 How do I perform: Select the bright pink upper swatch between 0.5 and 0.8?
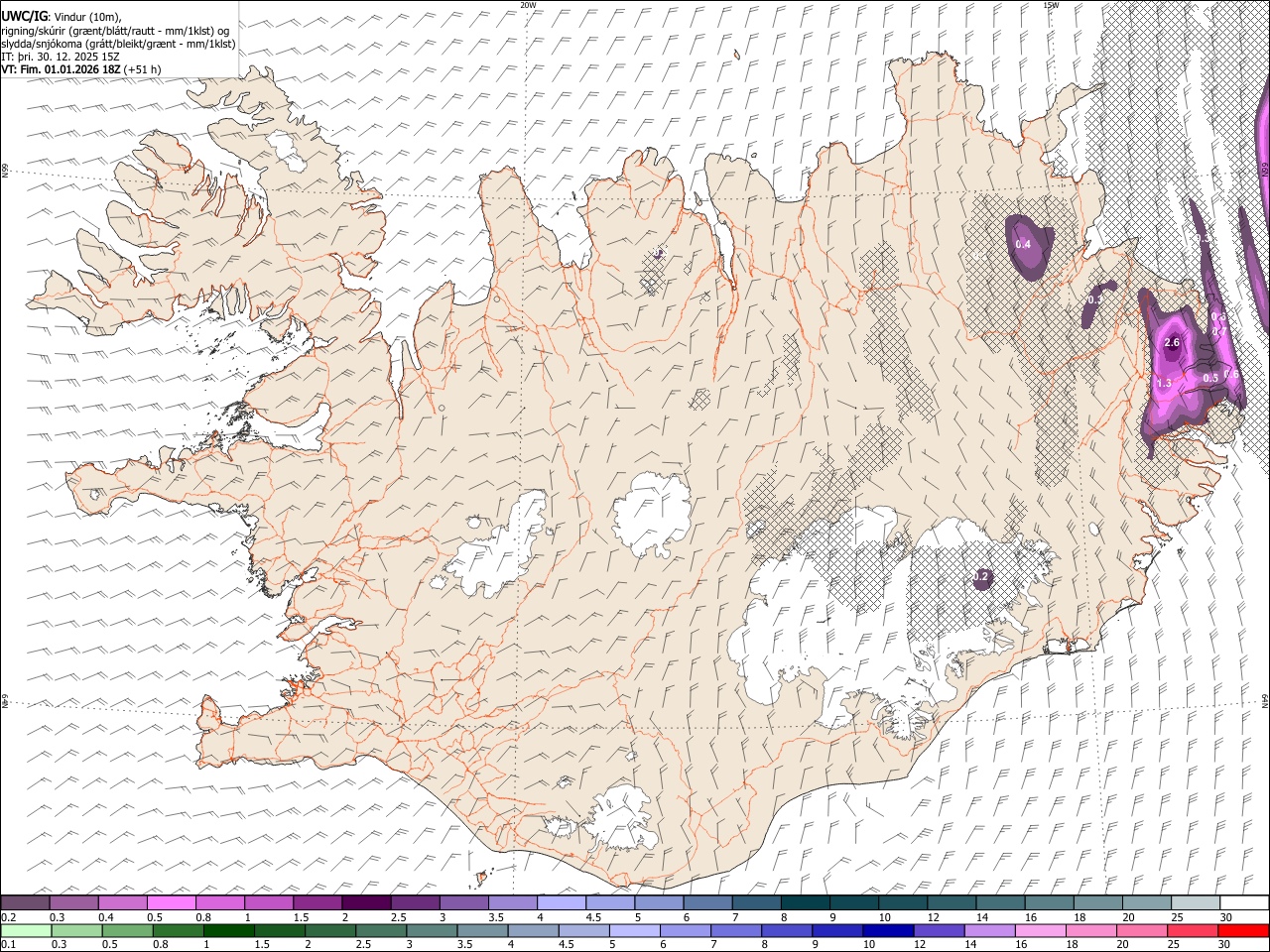172,902
